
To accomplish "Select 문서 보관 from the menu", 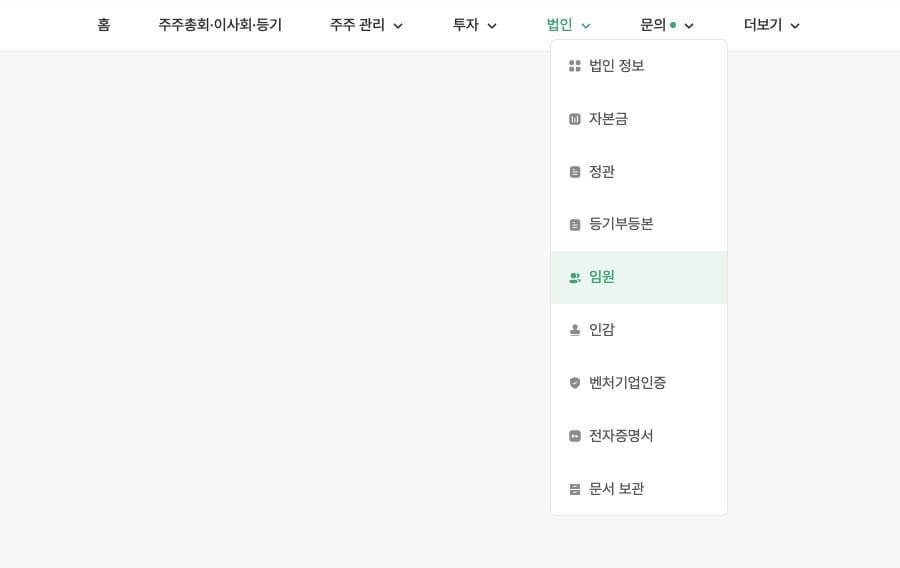I will tap(616, 489).
